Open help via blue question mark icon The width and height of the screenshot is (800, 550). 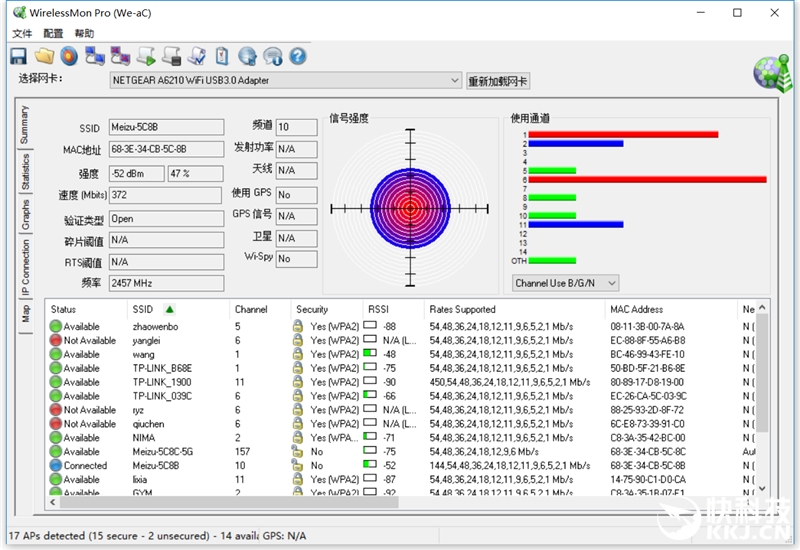pos(297,56)
